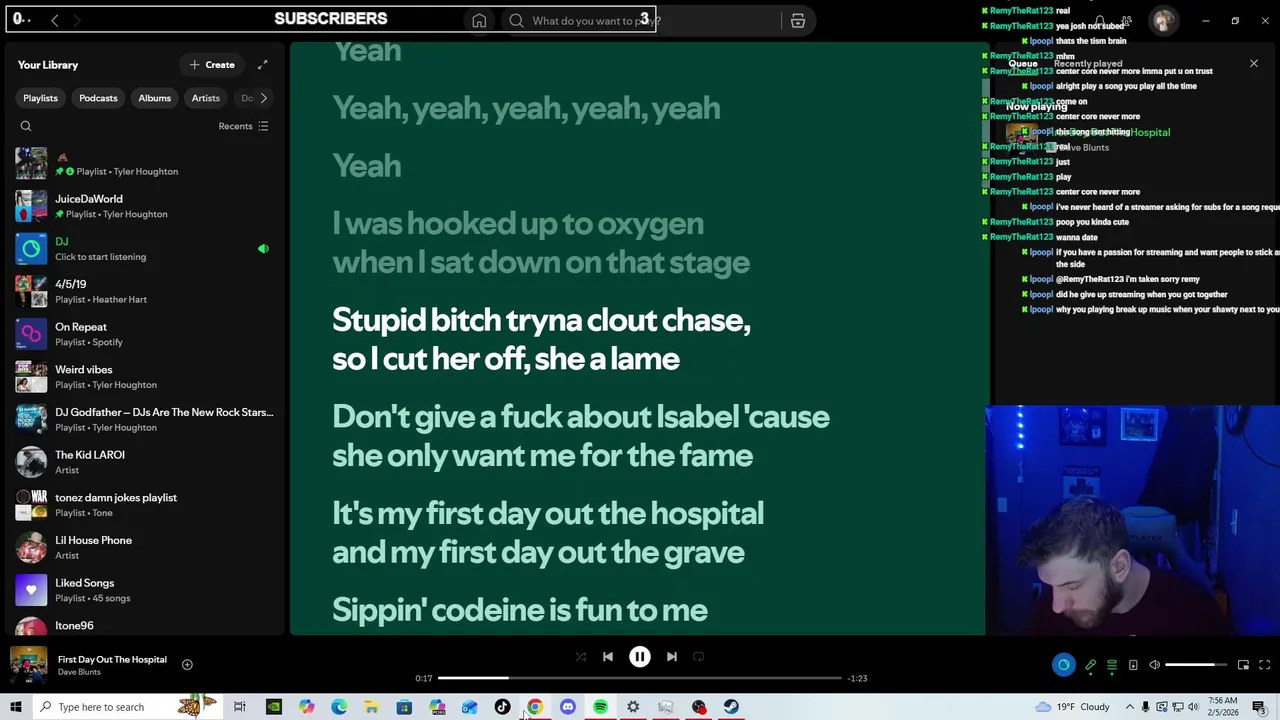
Task: Open the ltone96 library entry
Action: coord(145,626)
